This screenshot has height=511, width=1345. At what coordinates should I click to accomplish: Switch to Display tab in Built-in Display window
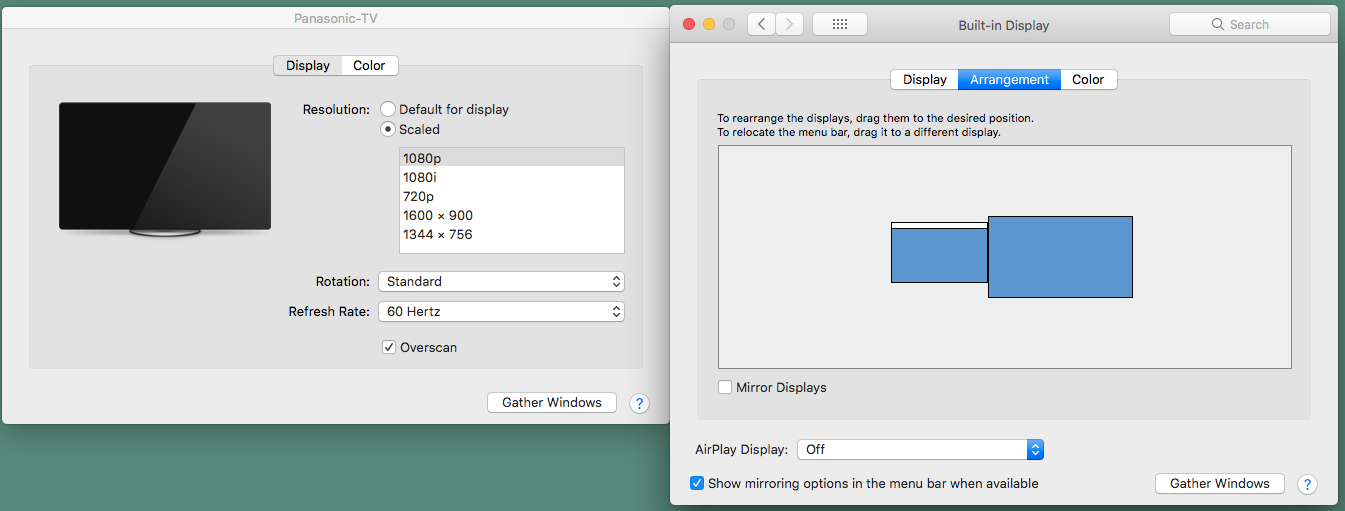pos(925,80)
